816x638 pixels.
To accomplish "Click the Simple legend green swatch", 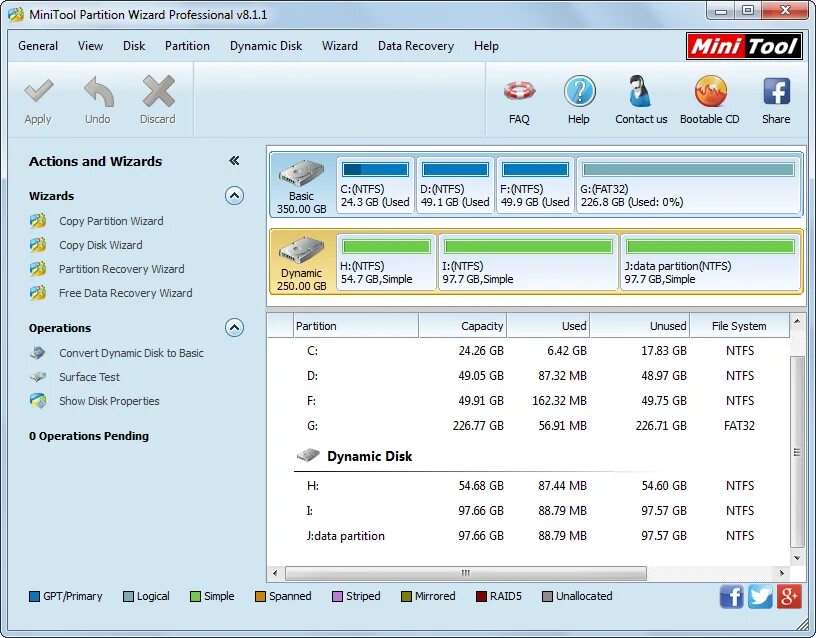I will (x=195, y=596).
